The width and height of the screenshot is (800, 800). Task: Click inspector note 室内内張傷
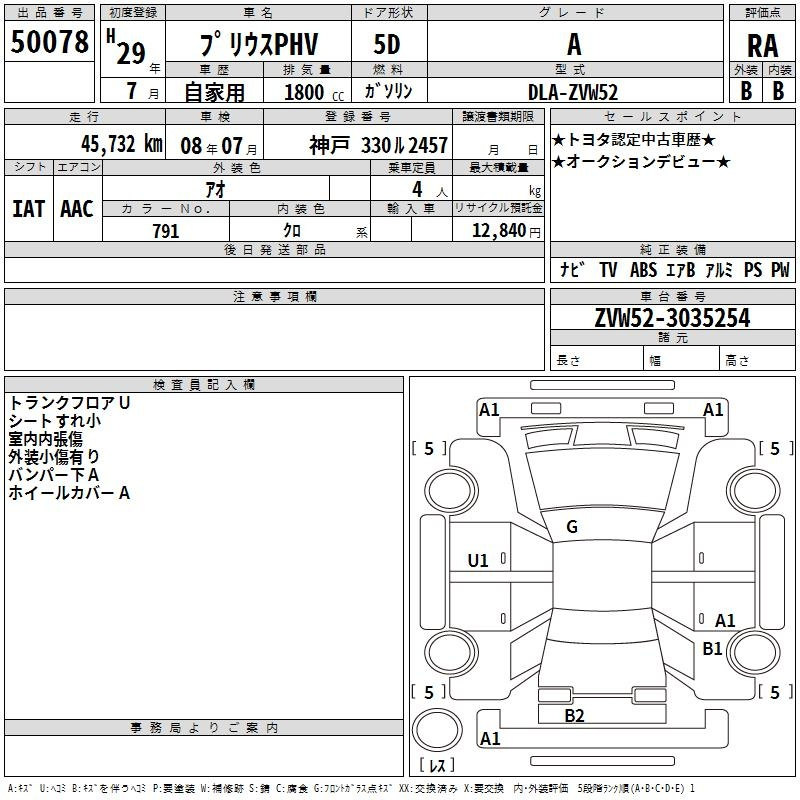45,439
